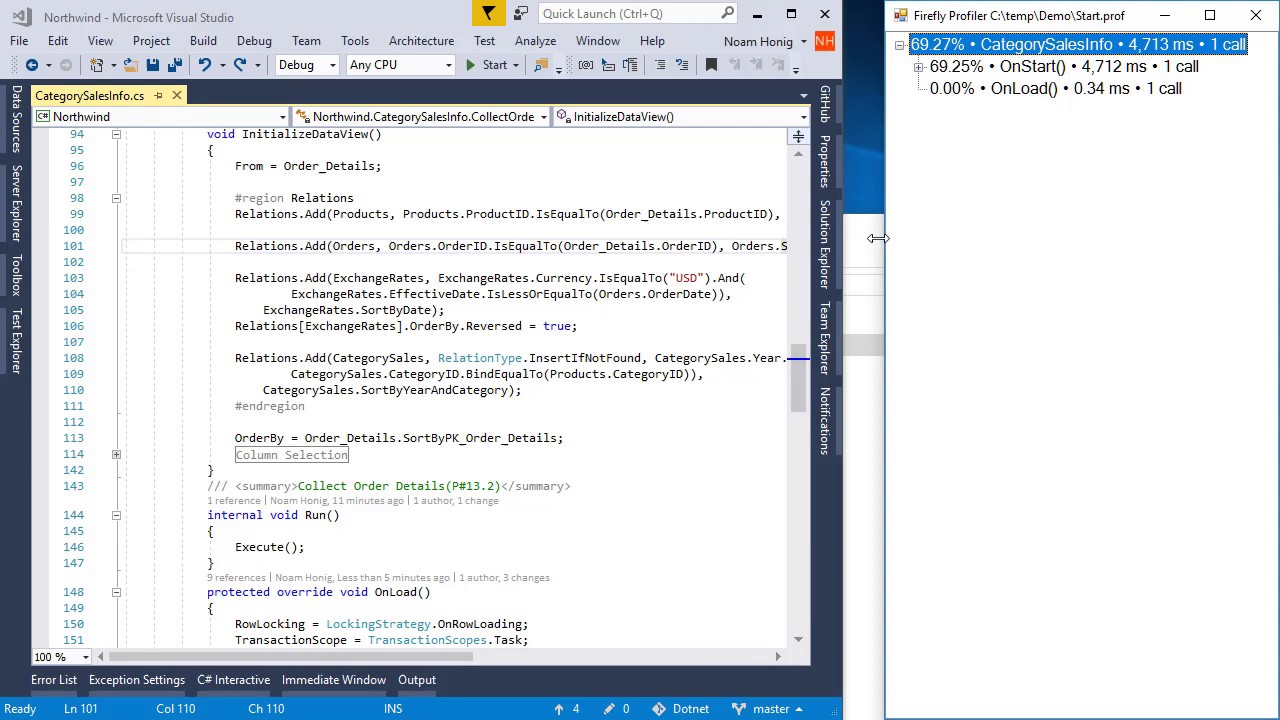Open the Exception Settings tab
The image size is (1280, 720).
[x=137, y=680]
